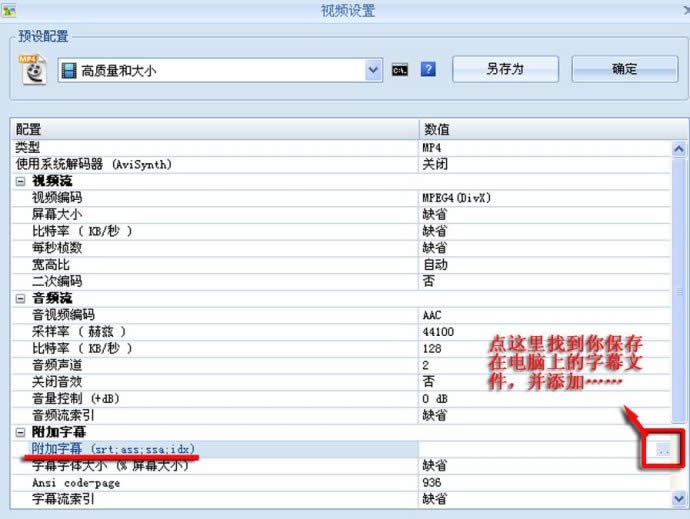Click the MP4 file format icon
Image resolution: width=690 pixels, height=519 pixels.
[x=35, y=69]
